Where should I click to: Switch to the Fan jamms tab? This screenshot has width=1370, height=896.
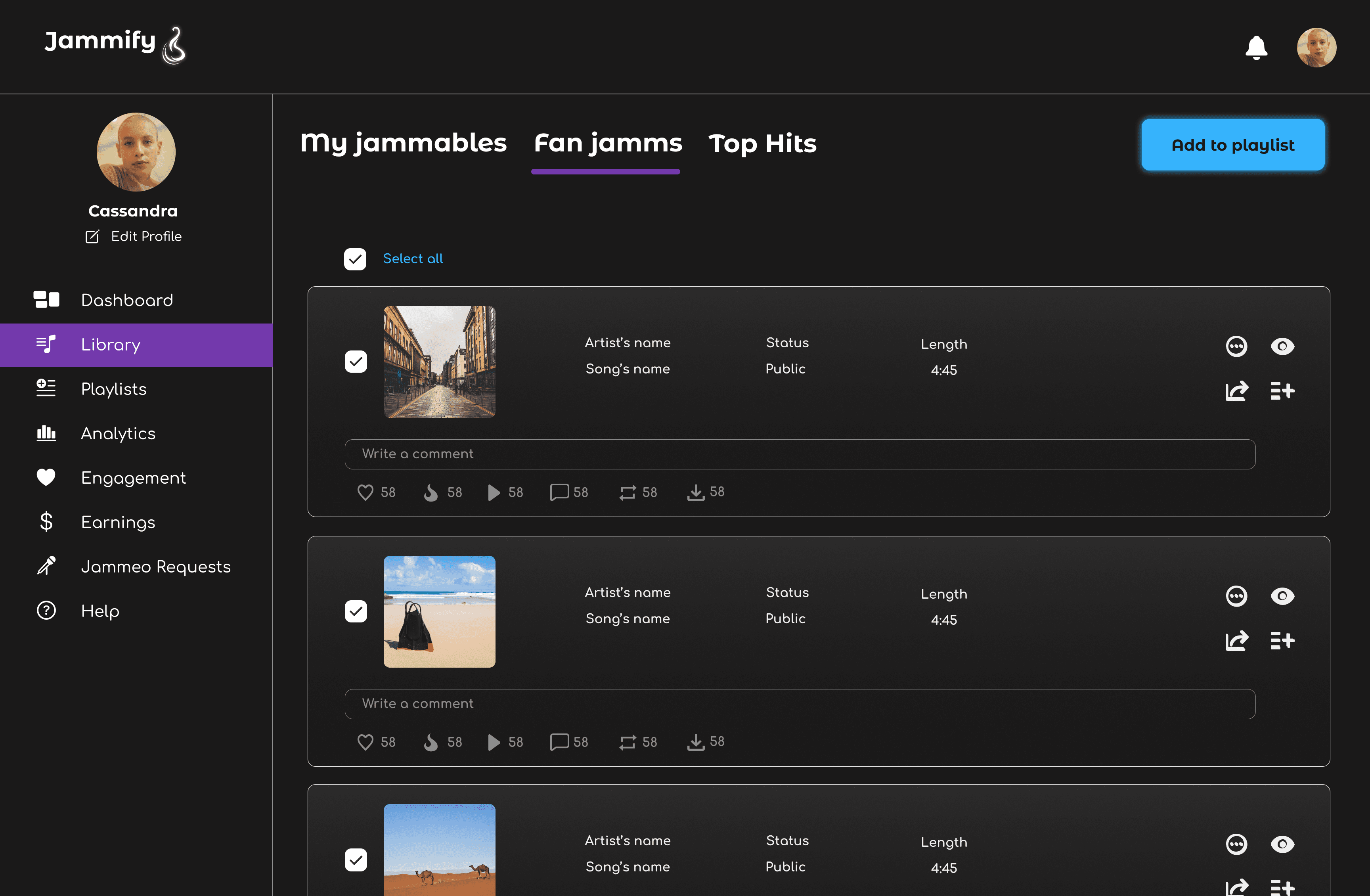tap(608, 144)
